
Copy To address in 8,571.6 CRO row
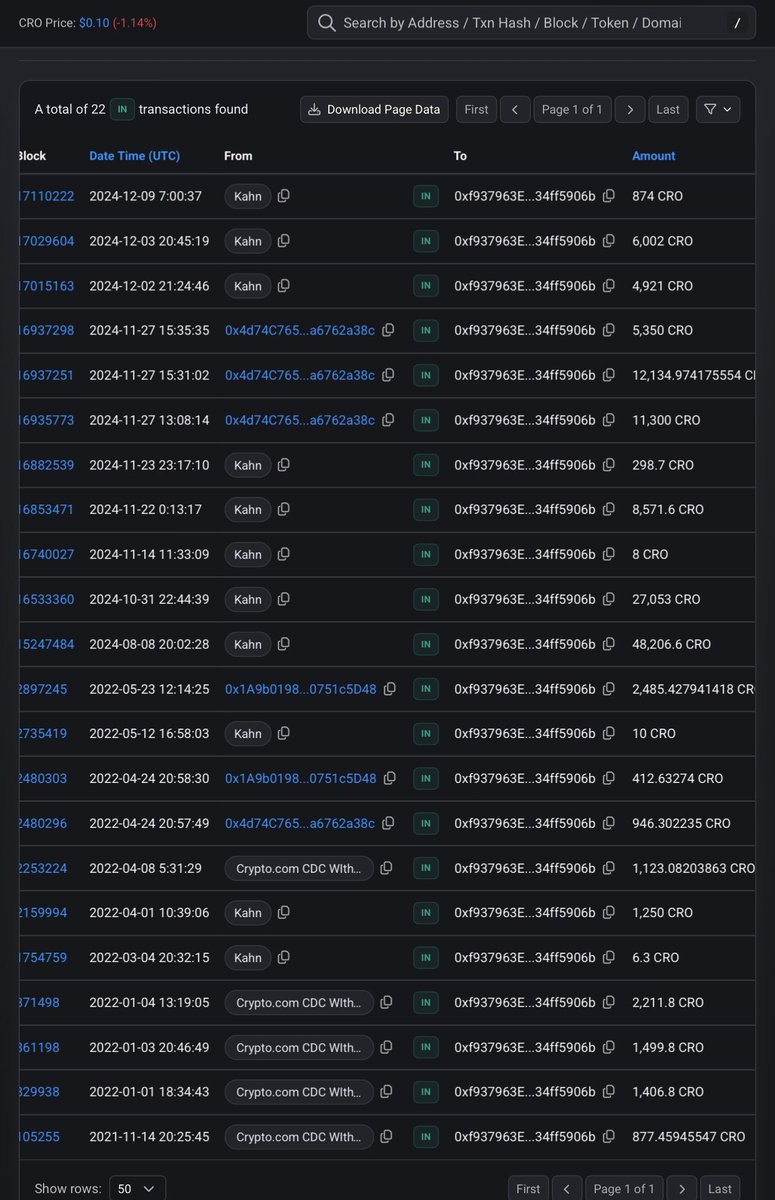[609, 509]
